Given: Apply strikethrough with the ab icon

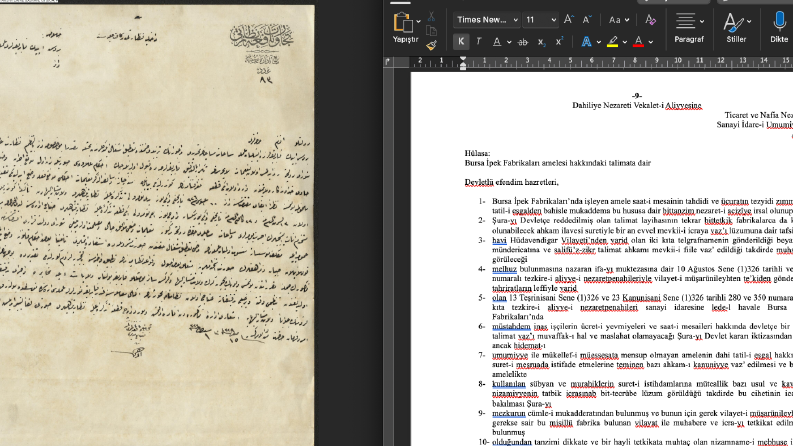Looking at the screenshot, I should pyautogui.click(x=523, y=42).
